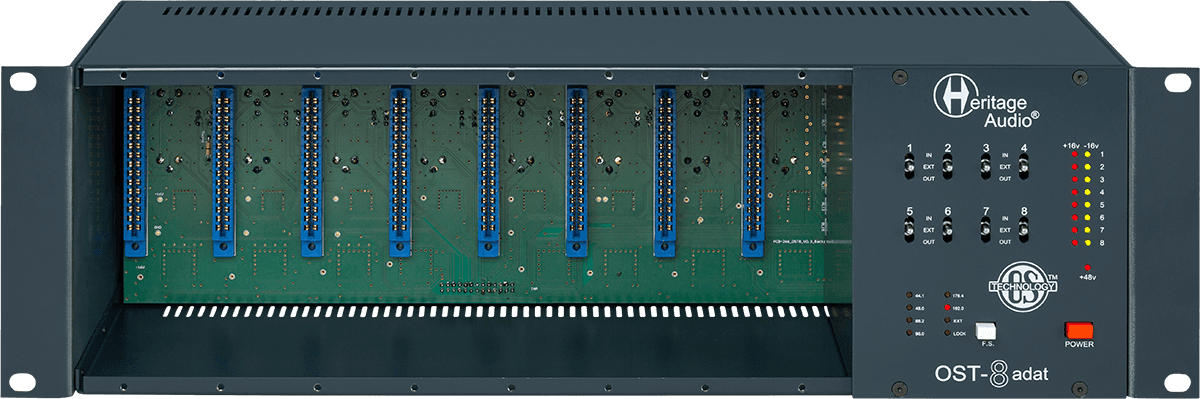Select the 96.0 sample rate LED
Screen dimensions: 1200x399
[908, 333]
